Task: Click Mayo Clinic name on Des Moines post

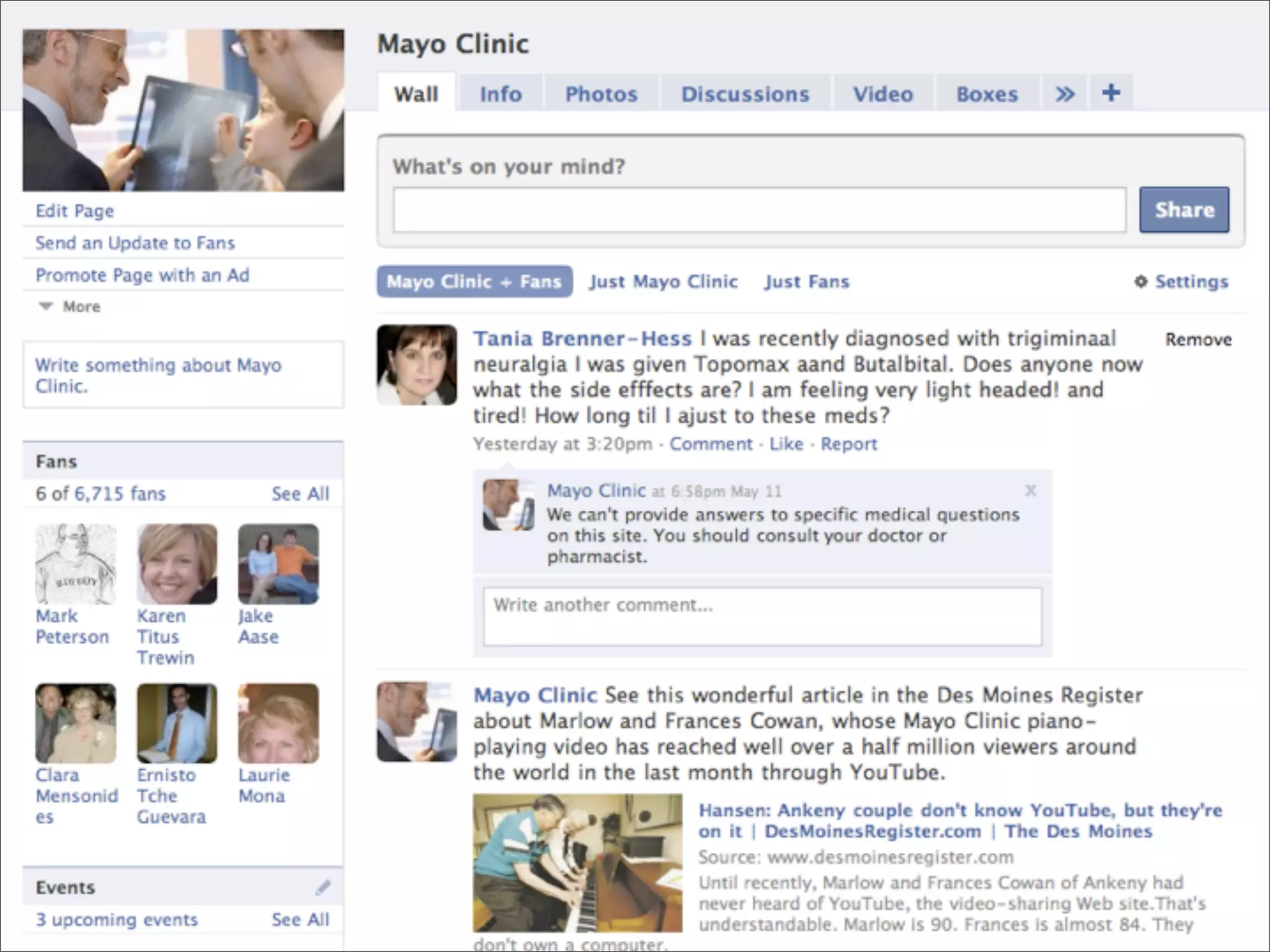Action: [x=535, y=695]
